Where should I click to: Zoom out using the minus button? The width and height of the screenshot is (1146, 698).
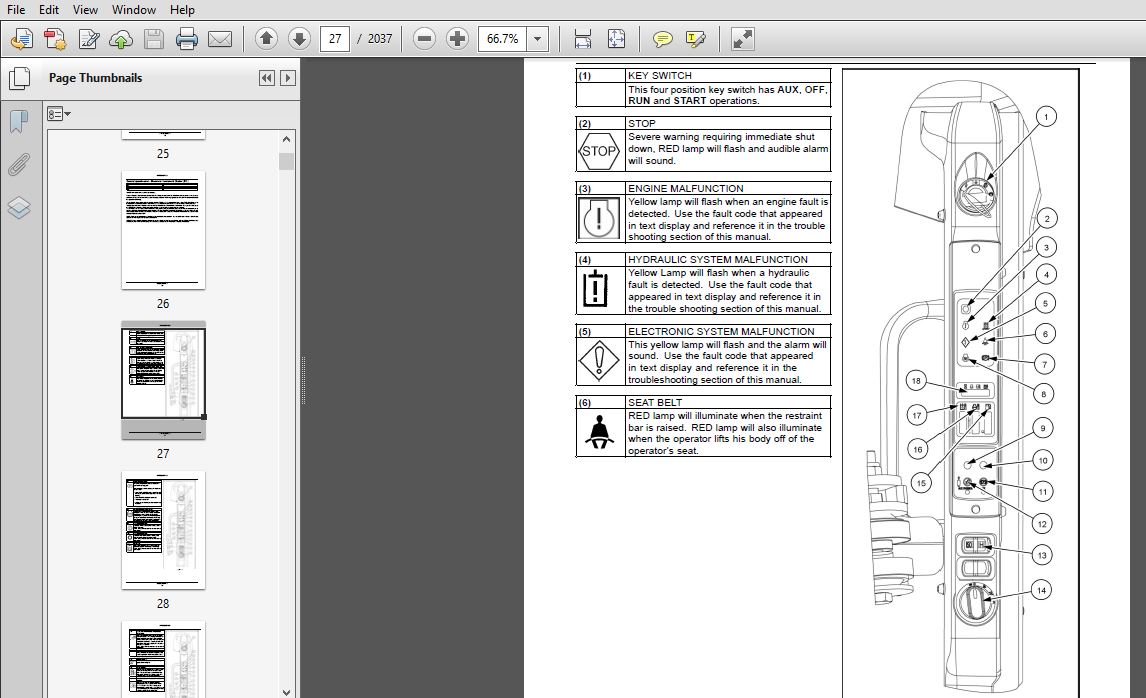424,39
